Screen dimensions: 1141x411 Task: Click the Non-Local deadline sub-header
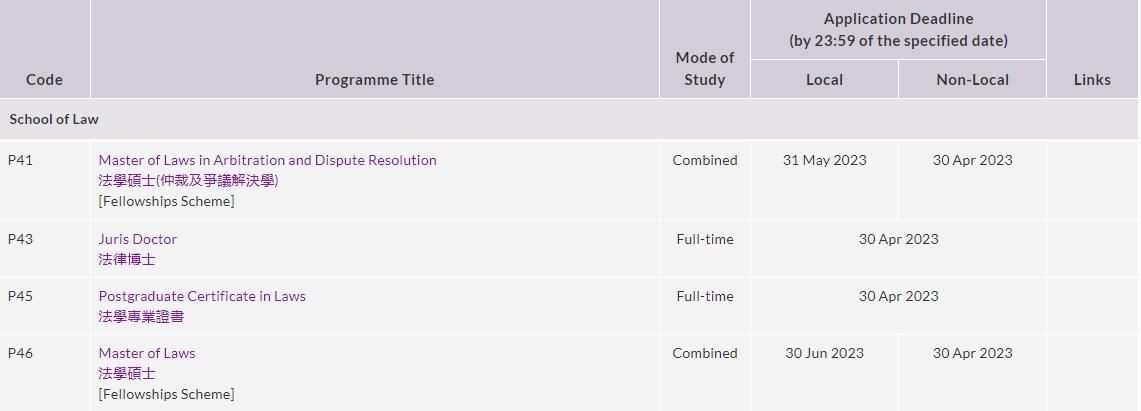coord(972,80)
